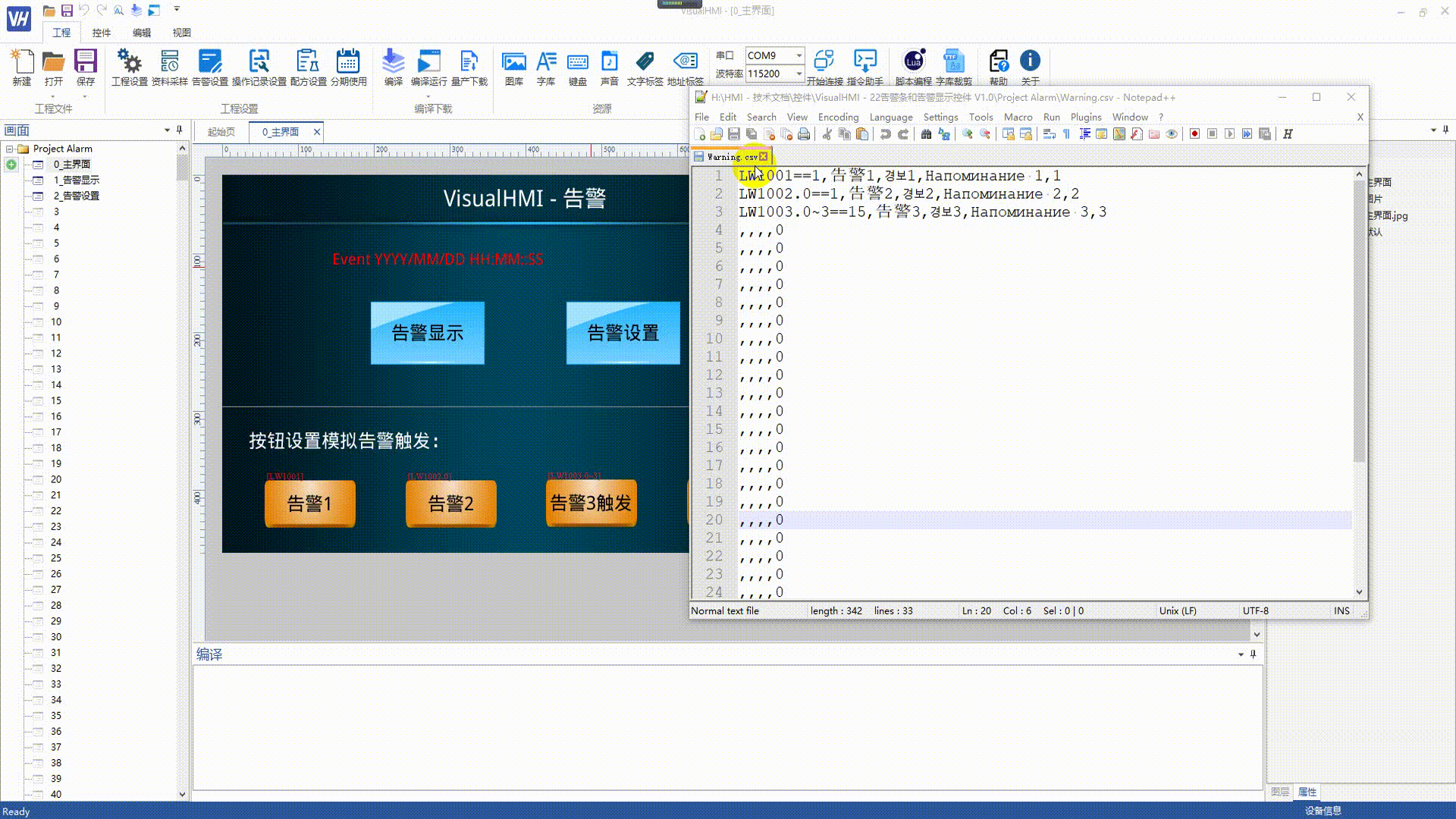Click 新建 new project icon
The width and height of the screenshot is (1456, 819).
[22, 62]
